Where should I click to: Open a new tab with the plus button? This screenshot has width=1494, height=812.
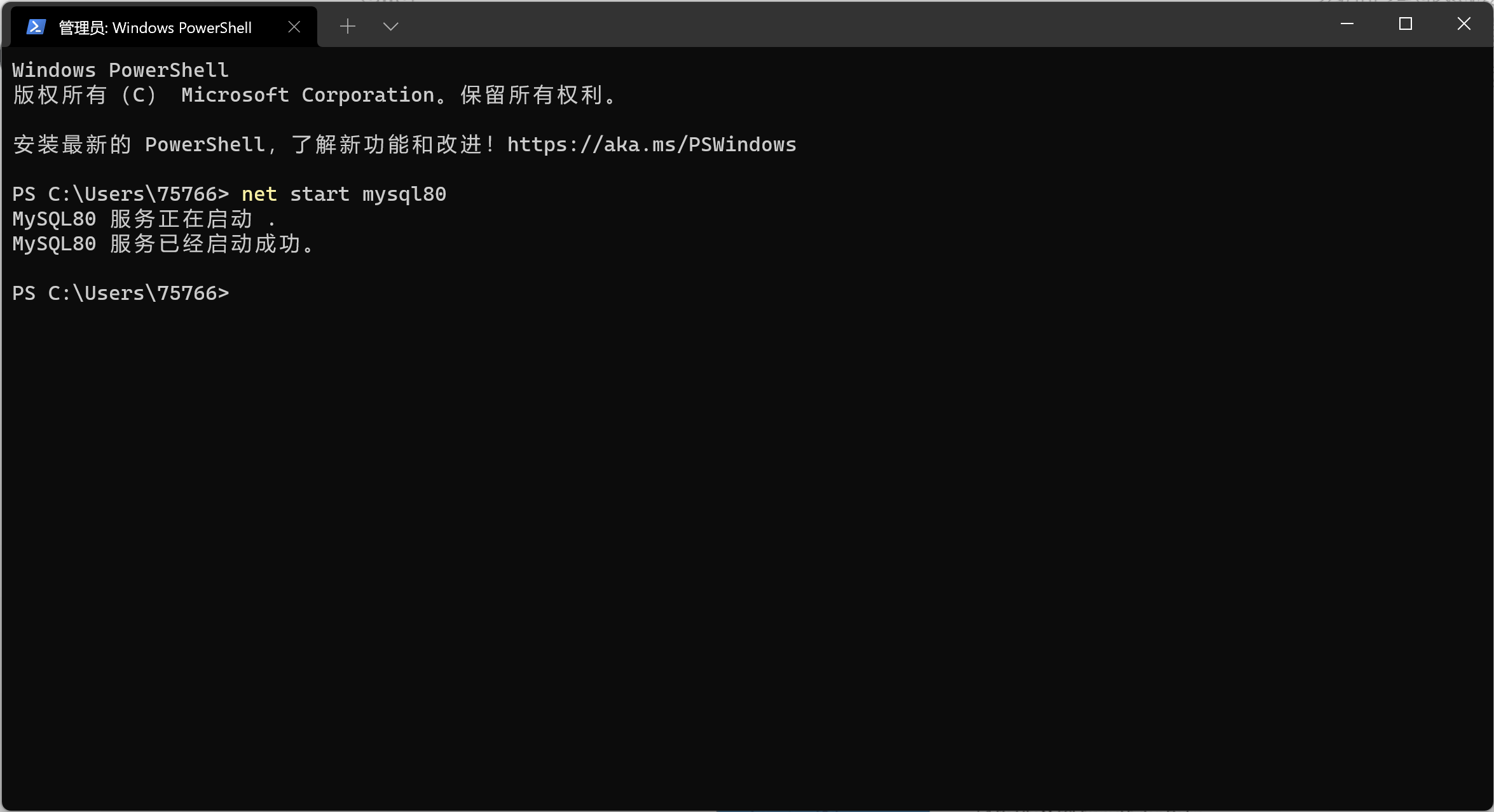click(347, 27)
